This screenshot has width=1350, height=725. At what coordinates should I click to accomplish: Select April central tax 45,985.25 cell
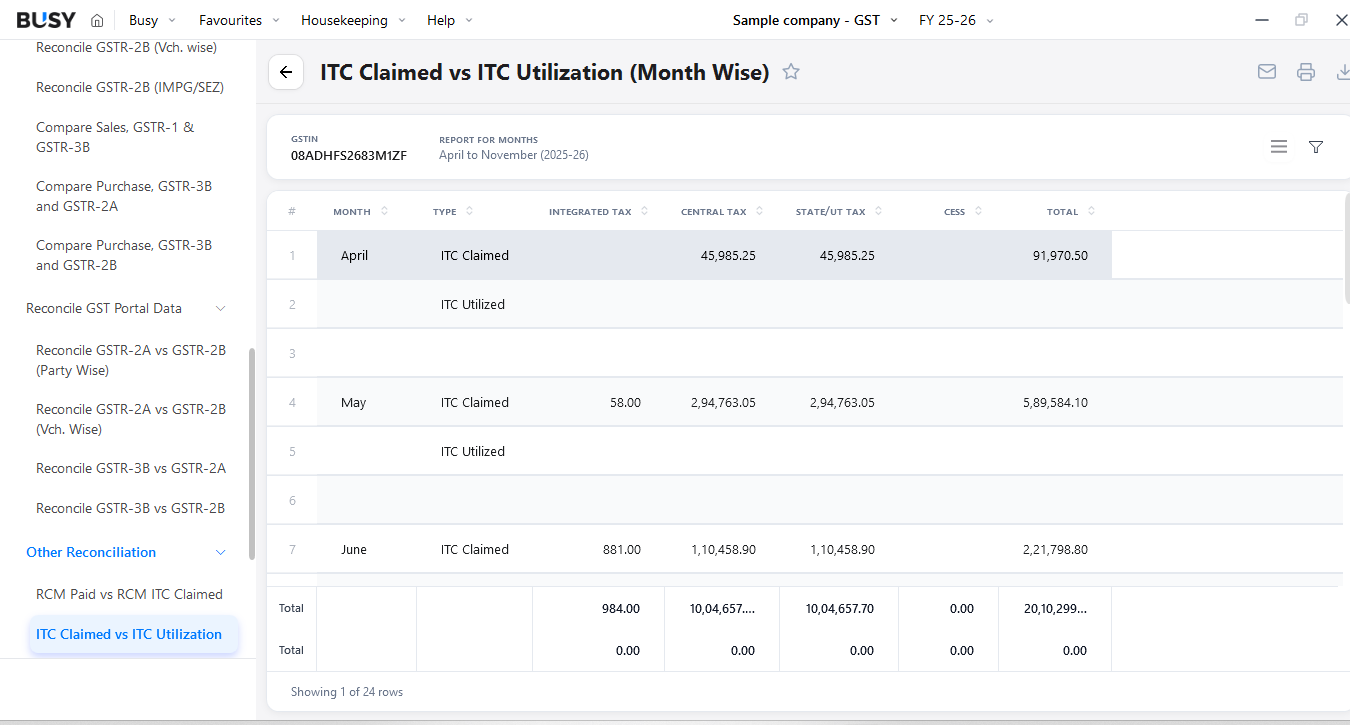[x=722, y=255]
